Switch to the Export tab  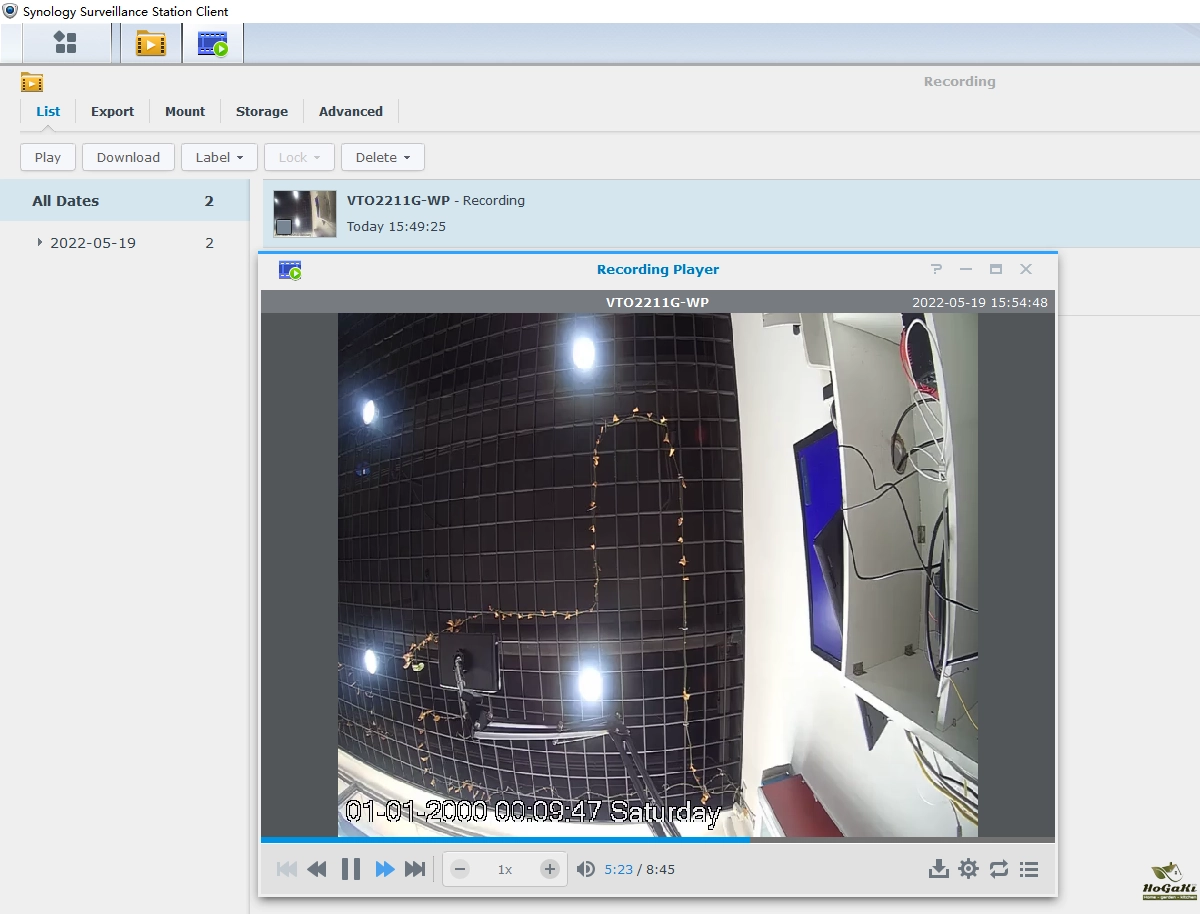[x=112, y=111]
